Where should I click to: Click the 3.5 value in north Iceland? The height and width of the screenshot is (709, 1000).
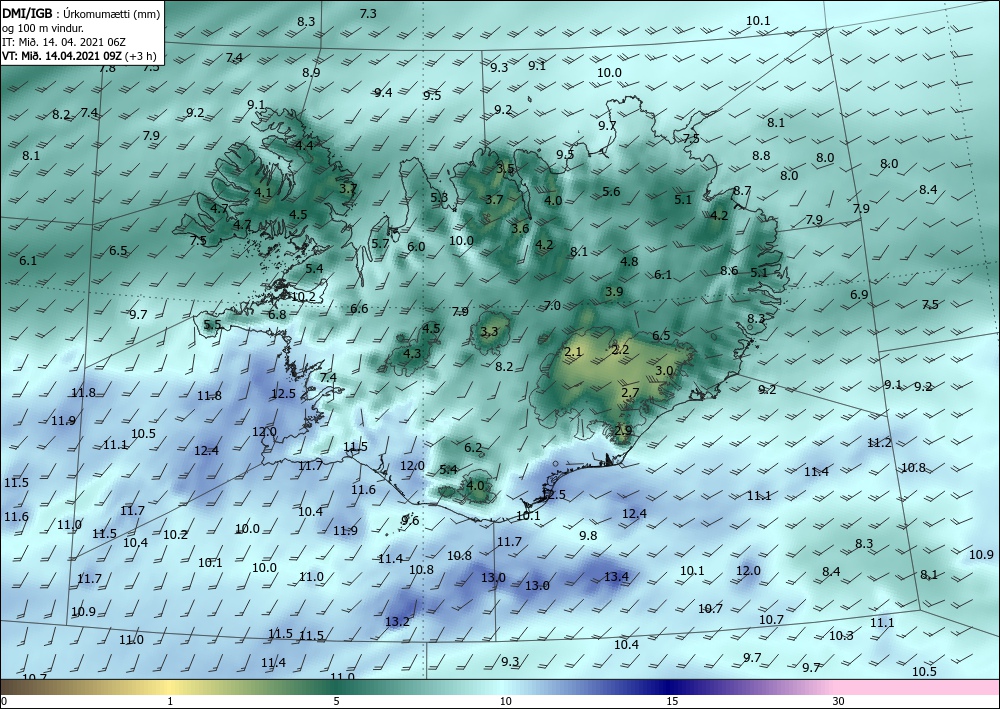505,169
